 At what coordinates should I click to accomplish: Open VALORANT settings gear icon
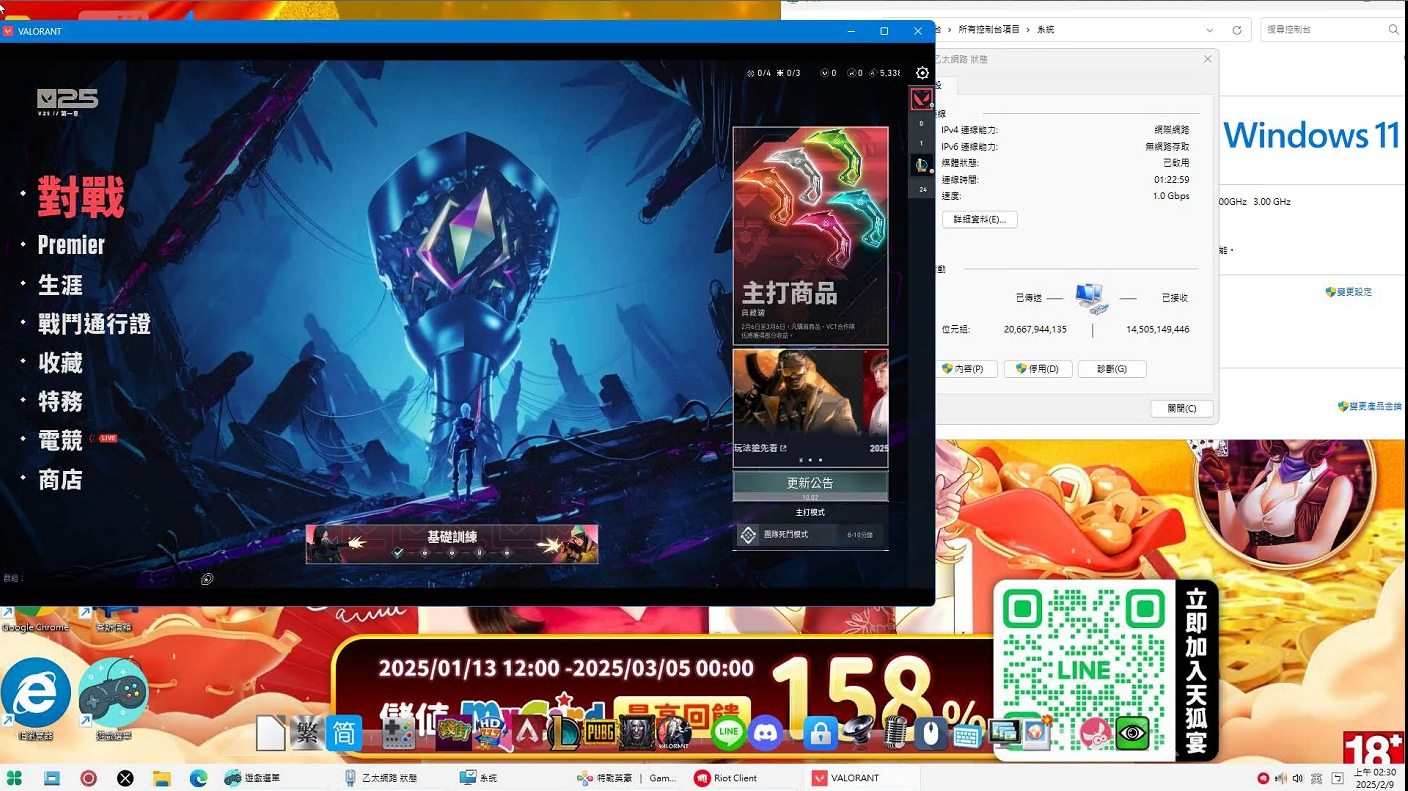pyautogui.click(x=922, y=73)
